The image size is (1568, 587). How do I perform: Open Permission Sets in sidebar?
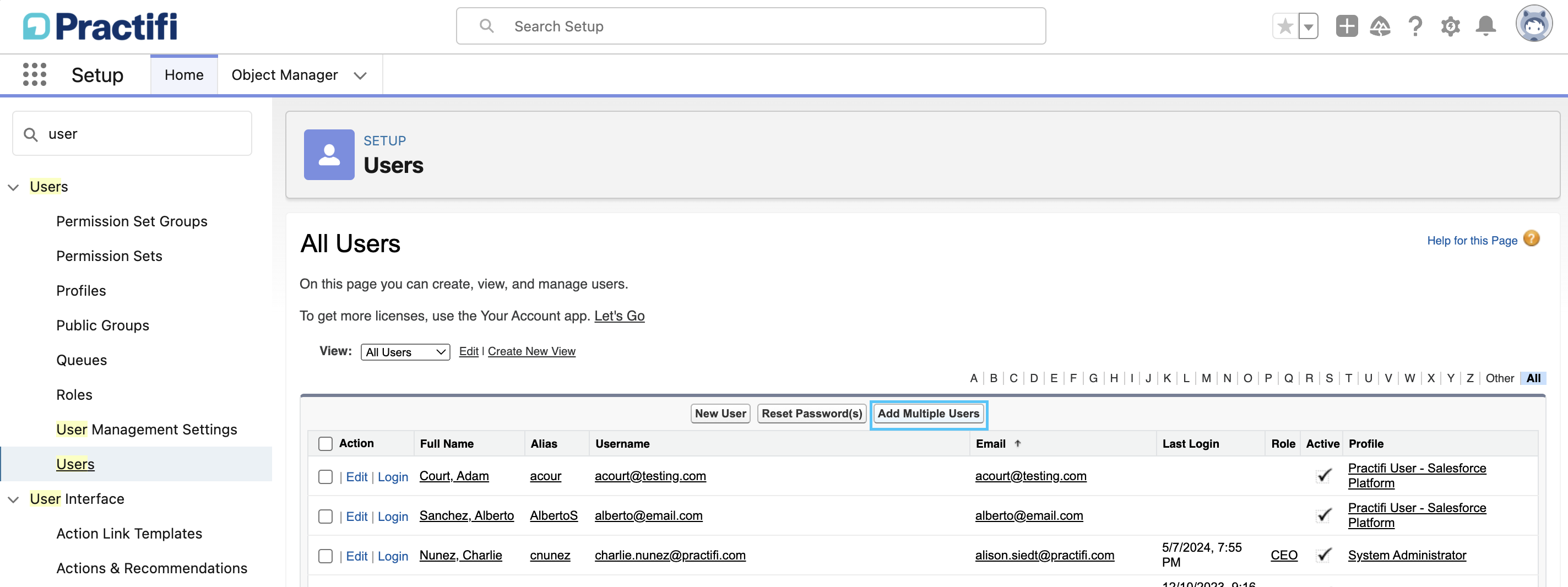(x=109, y=256)
